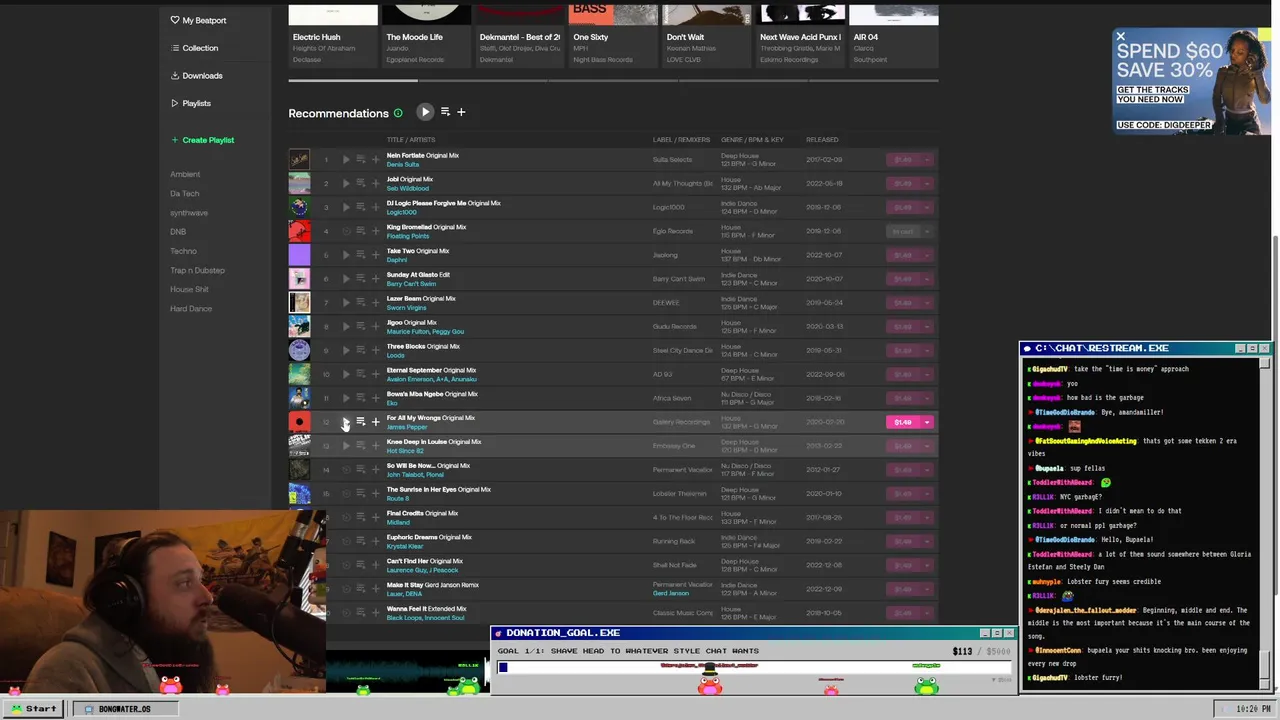Screen dimensions: 1280x720
Task: Click the chat window vertical scrollbar
Action: (x=1265, y=523)
